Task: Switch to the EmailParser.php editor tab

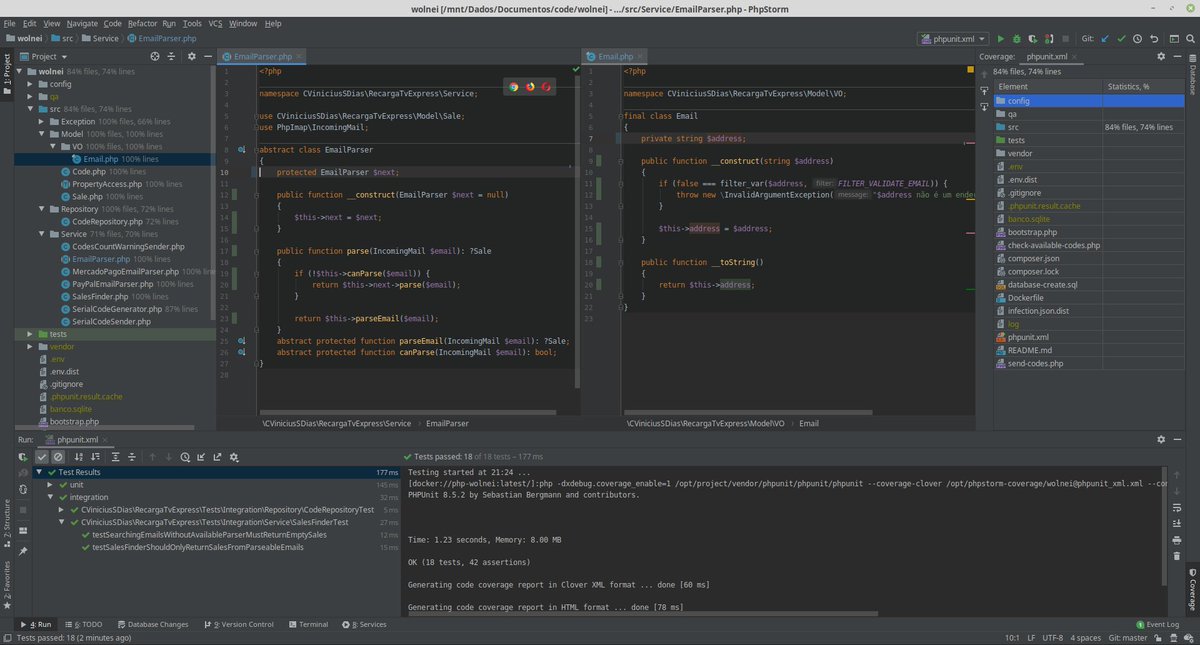Action: [262, 57]
